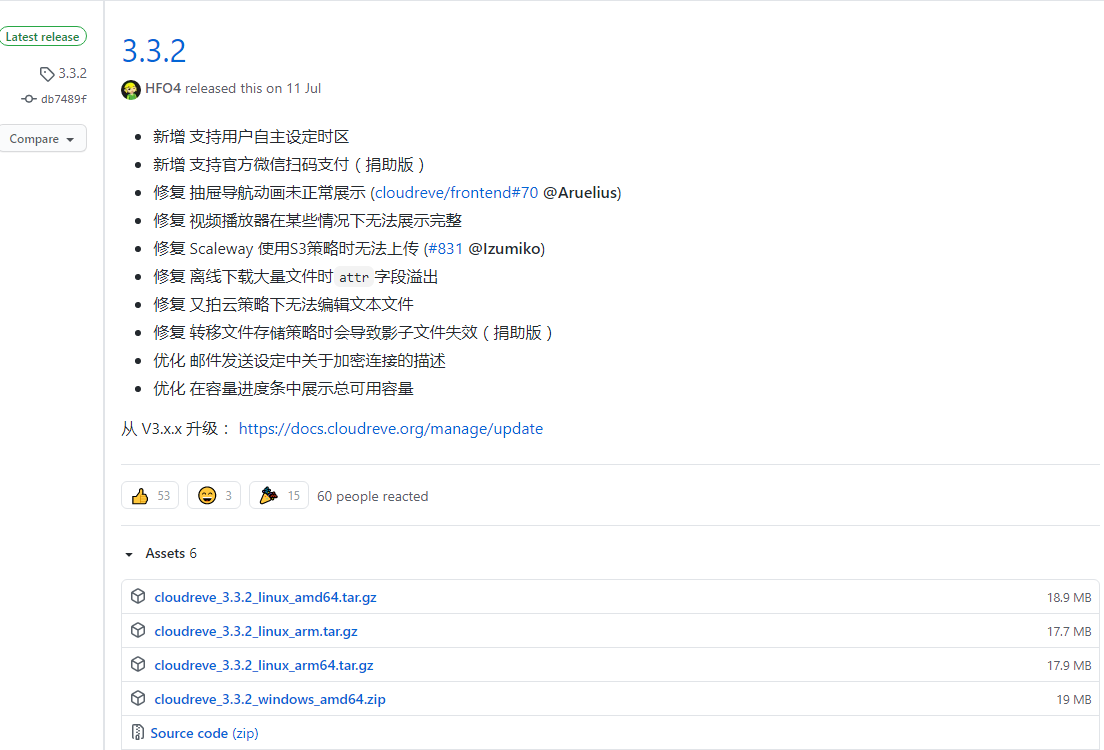Select the 17.9 MB size text

(1069, 665)
